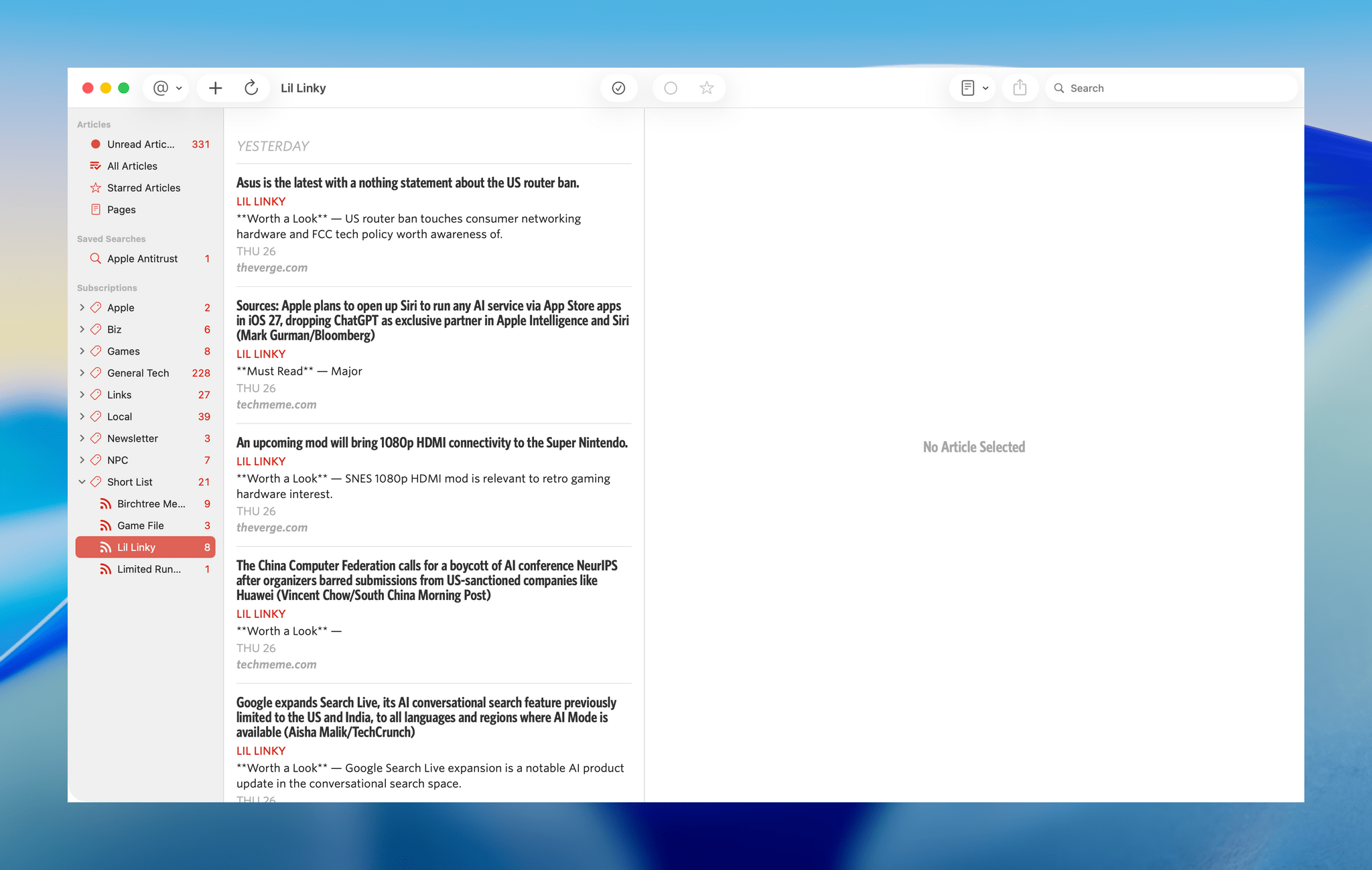This screenshot has height=870, width=1372.
Task: Open the Apple Antitrust saved search
Action: pyautogui.click(x=145, y=259)
